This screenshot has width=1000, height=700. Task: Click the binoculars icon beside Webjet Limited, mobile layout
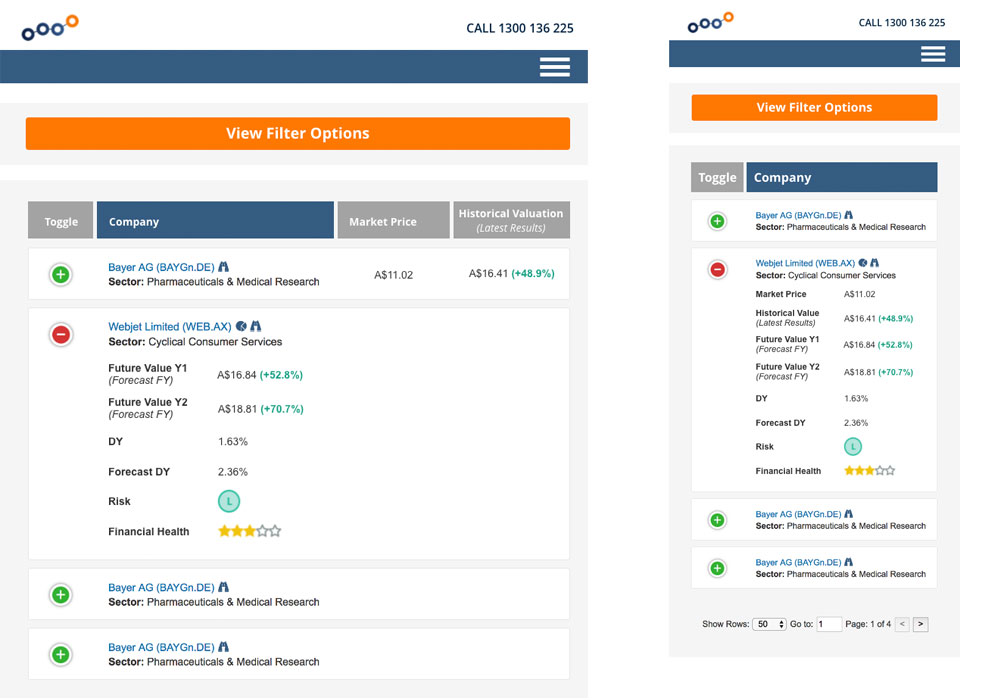(874, 263)
